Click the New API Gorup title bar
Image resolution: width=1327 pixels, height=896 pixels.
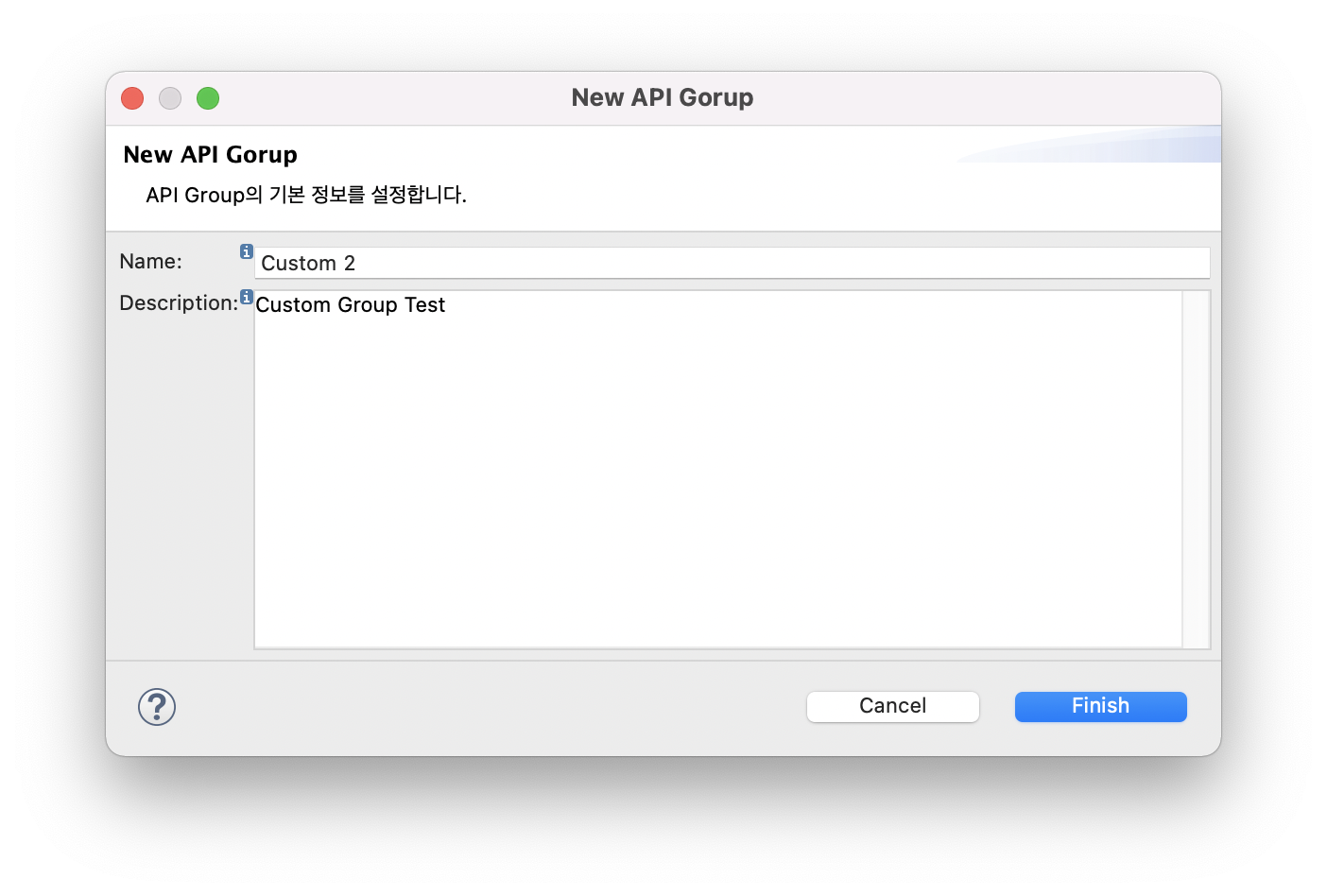[x=662, y=97]
